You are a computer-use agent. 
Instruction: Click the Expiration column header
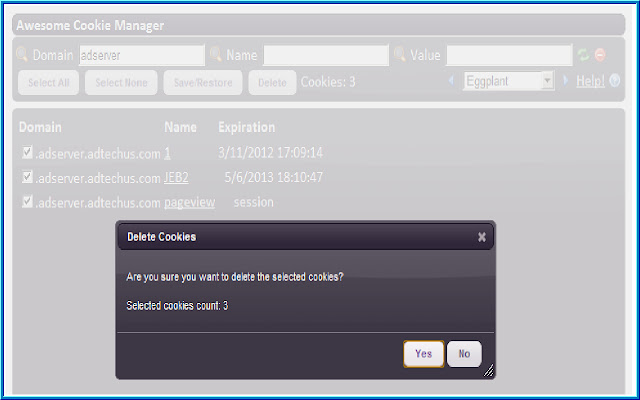click(x=247, y=127)
